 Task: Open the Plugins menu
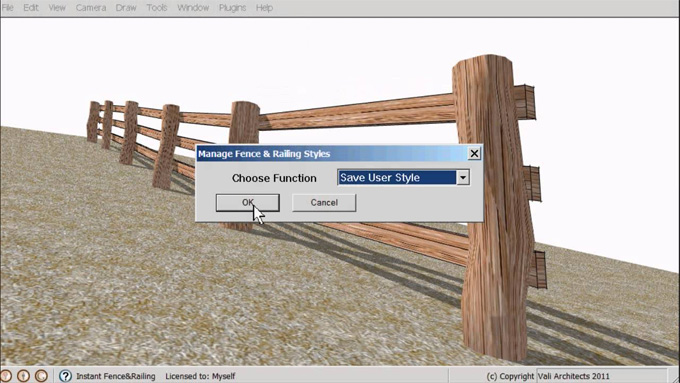click(x=232, y=8)
